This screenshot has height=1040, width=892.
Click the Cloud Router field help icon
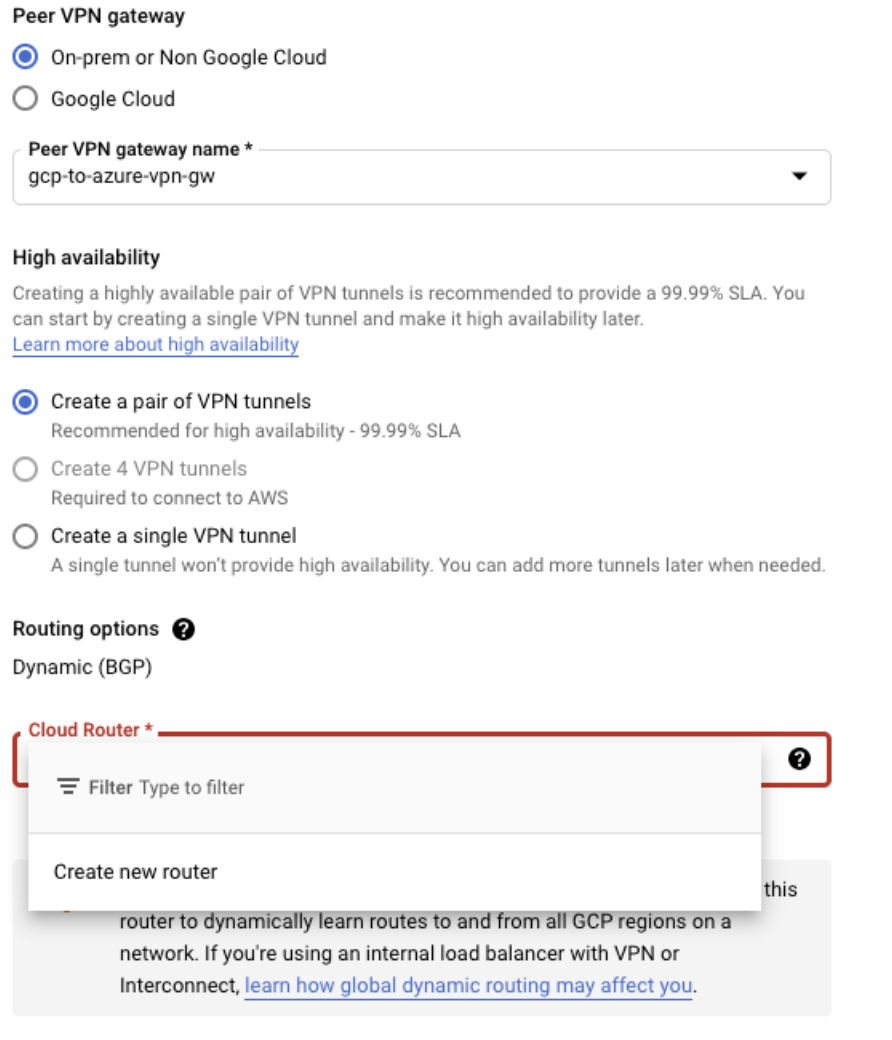click(x=799, y=759)
